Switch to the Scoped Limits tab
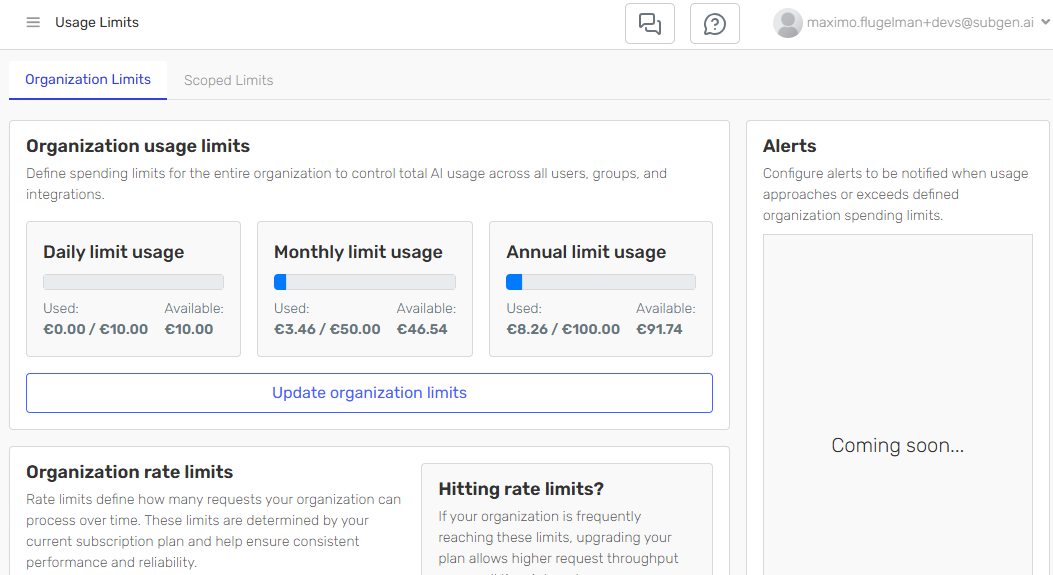The image size is (1053, 575). (x=228, y=80)
